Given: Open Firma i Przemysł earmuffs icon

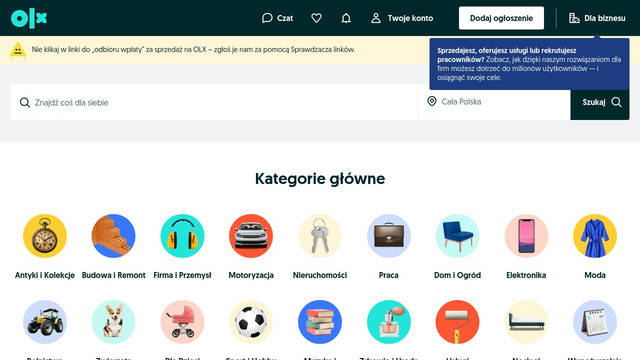Looking at the screenshot, I should coord(182,236).
